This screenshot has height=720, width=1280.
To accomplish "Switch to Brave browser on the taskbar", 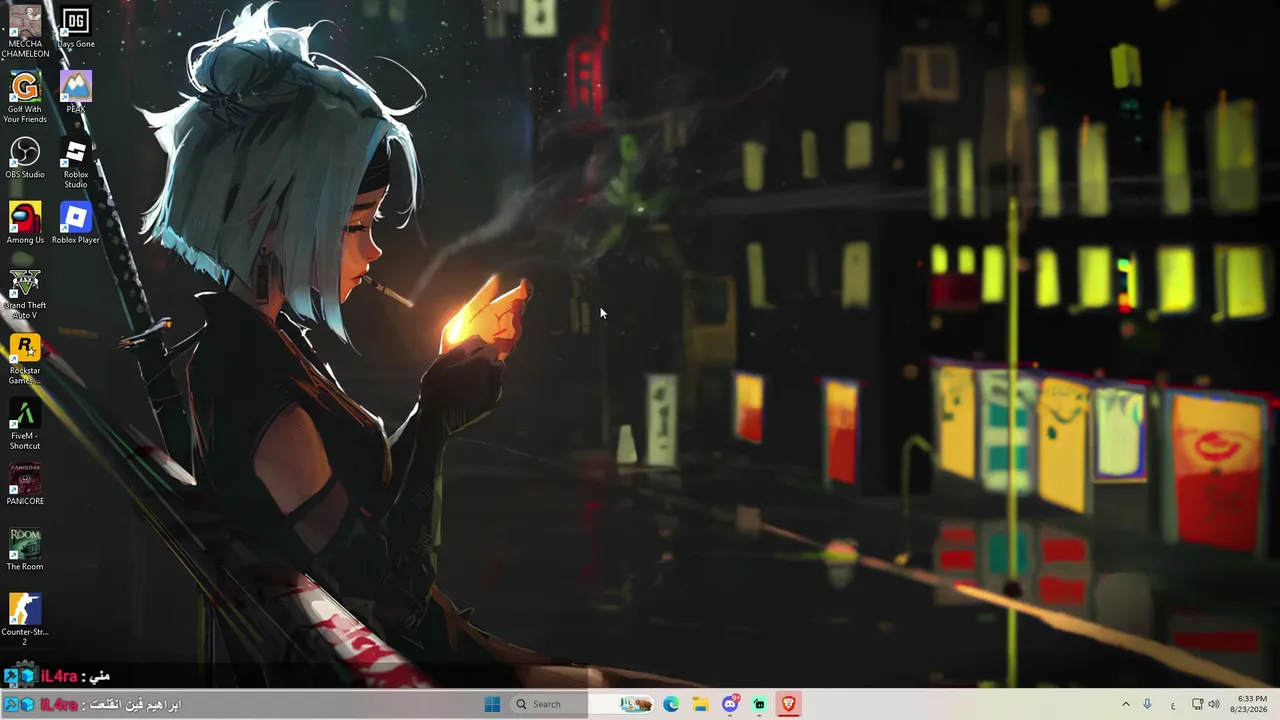I will 789,704.
